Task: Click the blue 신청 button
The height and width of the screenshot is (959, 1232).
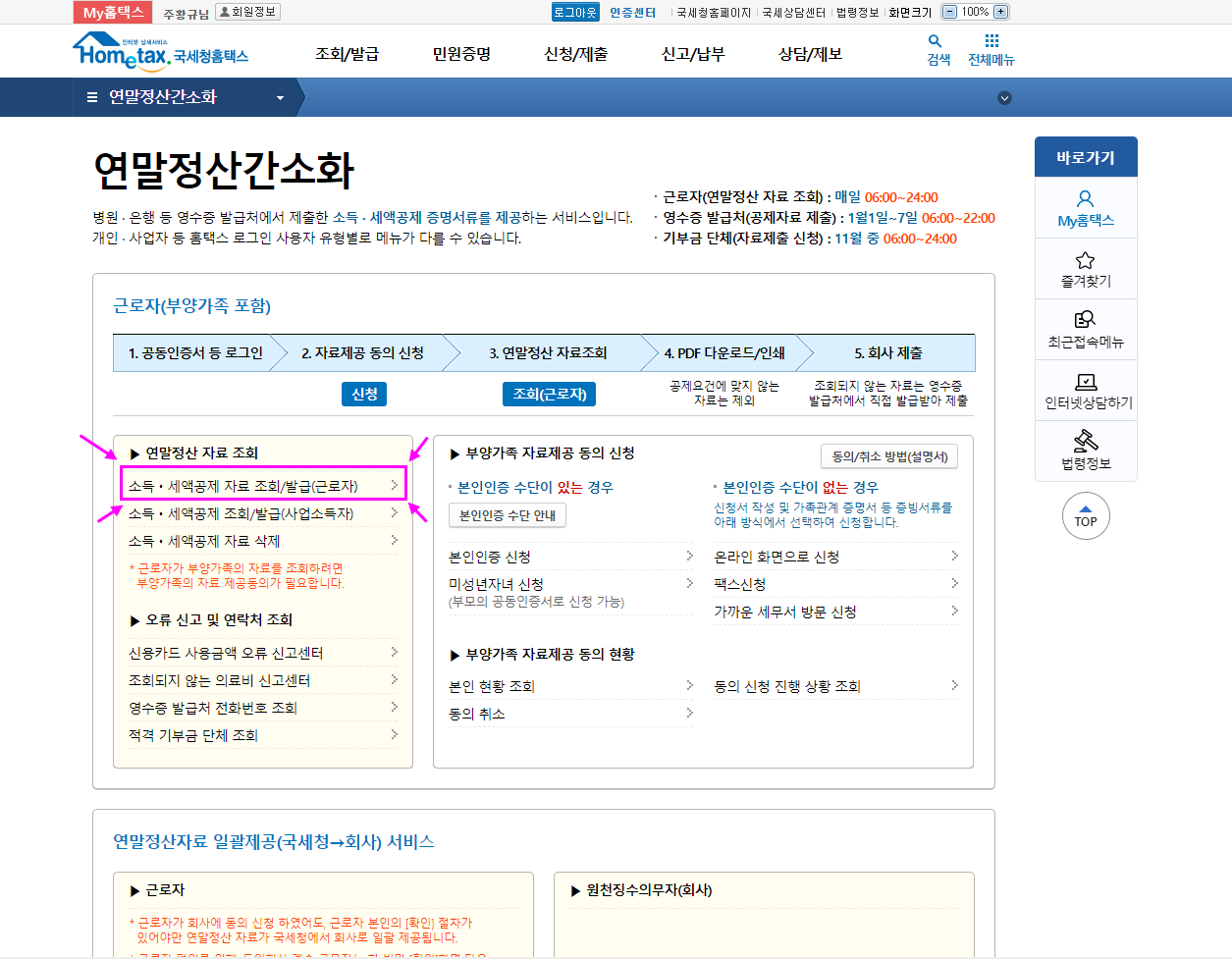Action: [x=364, y=394]
